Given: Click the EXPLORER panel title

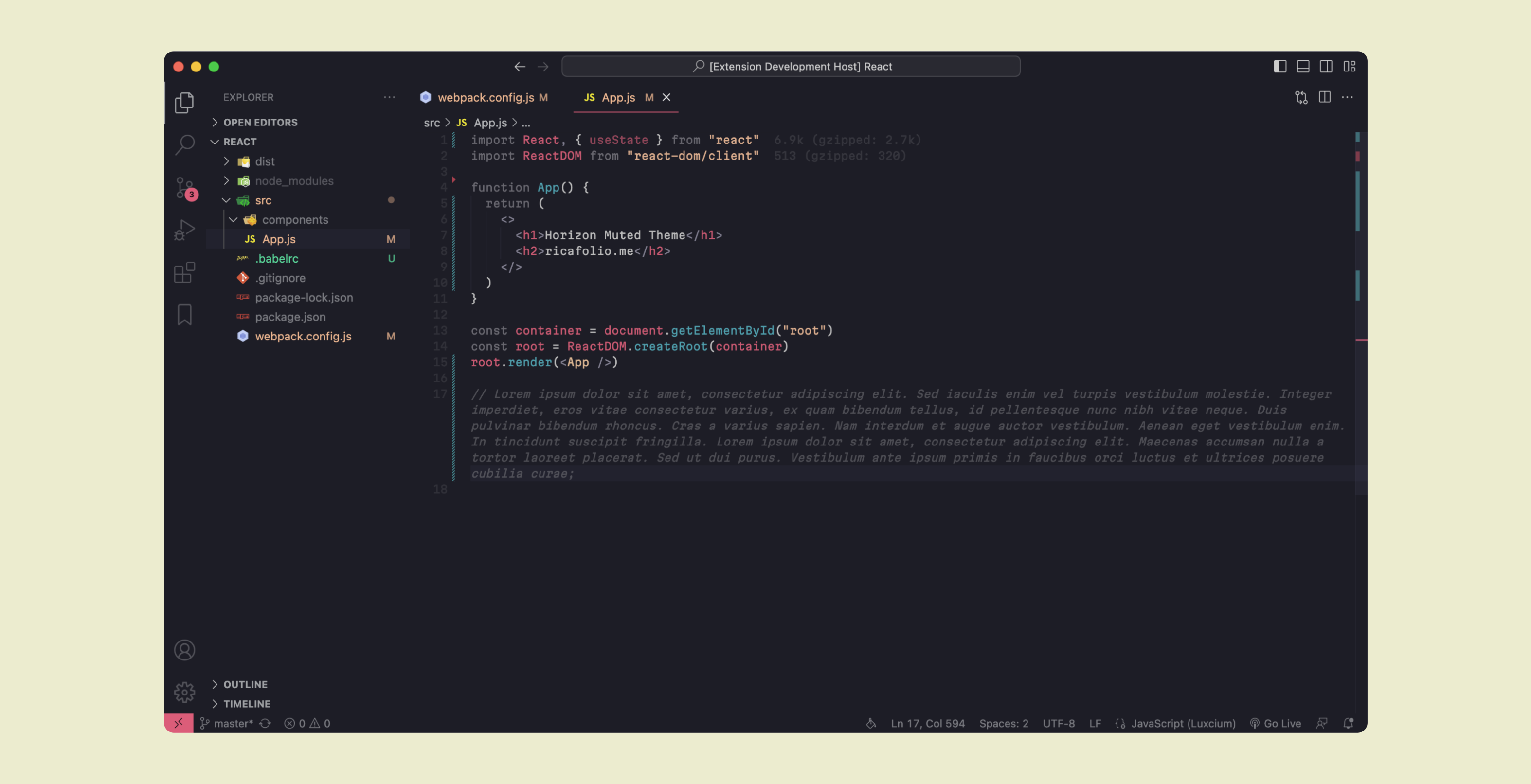Looking at the screenshot, I should (249, 97).
